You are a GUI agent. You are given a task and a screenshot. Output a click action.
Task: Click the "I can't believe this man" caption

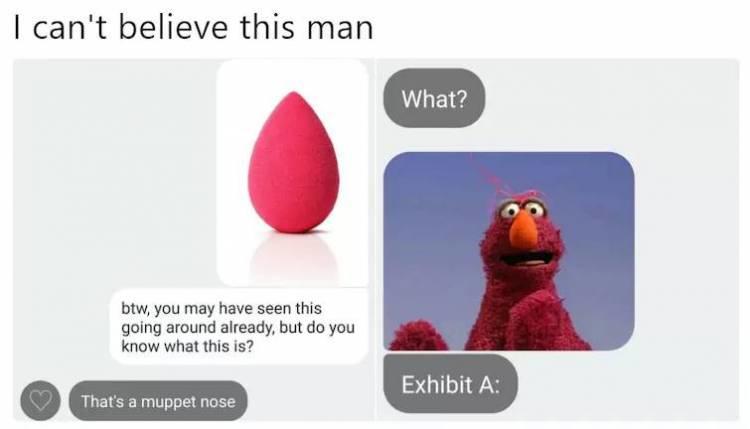click(x=194, y=28)
